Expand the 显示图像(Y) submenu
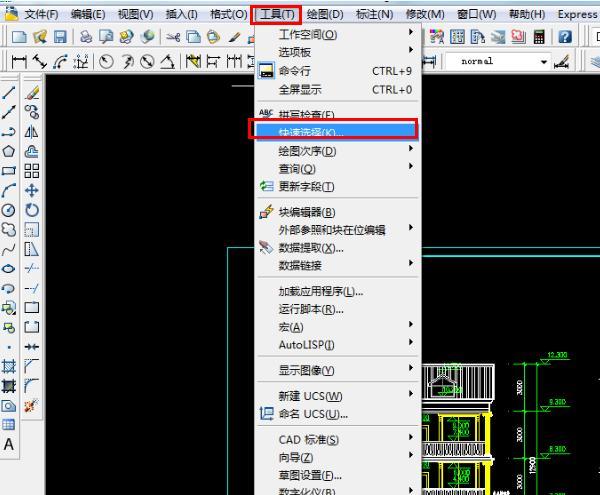600x495 pixels. (337, 370)
